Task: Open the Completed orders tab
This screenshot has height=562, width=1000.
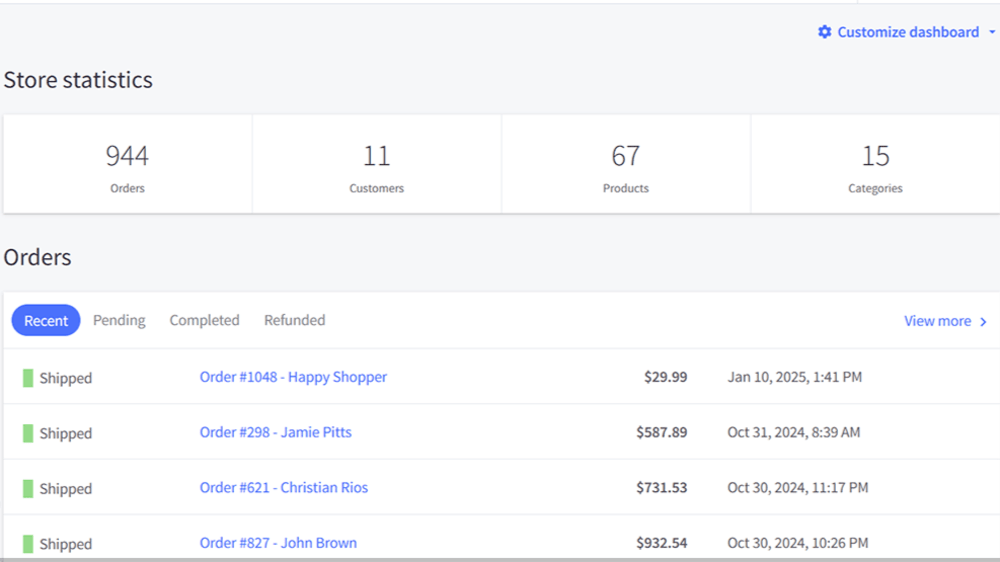Action: pyautogui.click(x=204, y=321)
